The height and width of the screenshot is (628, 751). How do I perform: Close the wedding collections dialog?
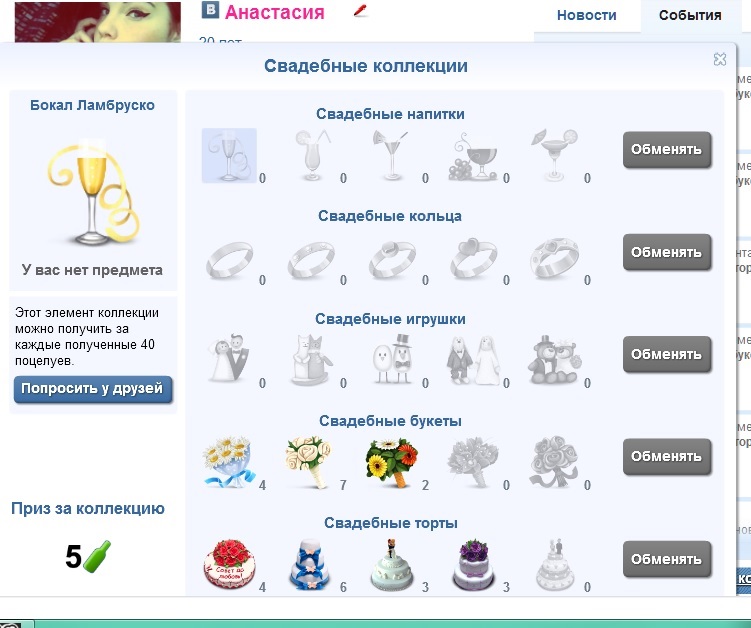719,59
